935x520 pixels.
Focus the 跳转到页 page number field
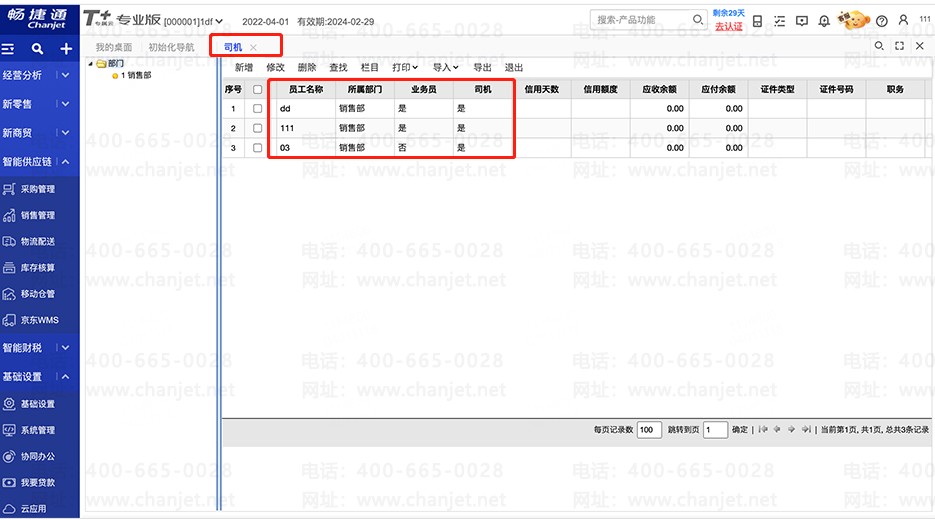coord(716,429)
